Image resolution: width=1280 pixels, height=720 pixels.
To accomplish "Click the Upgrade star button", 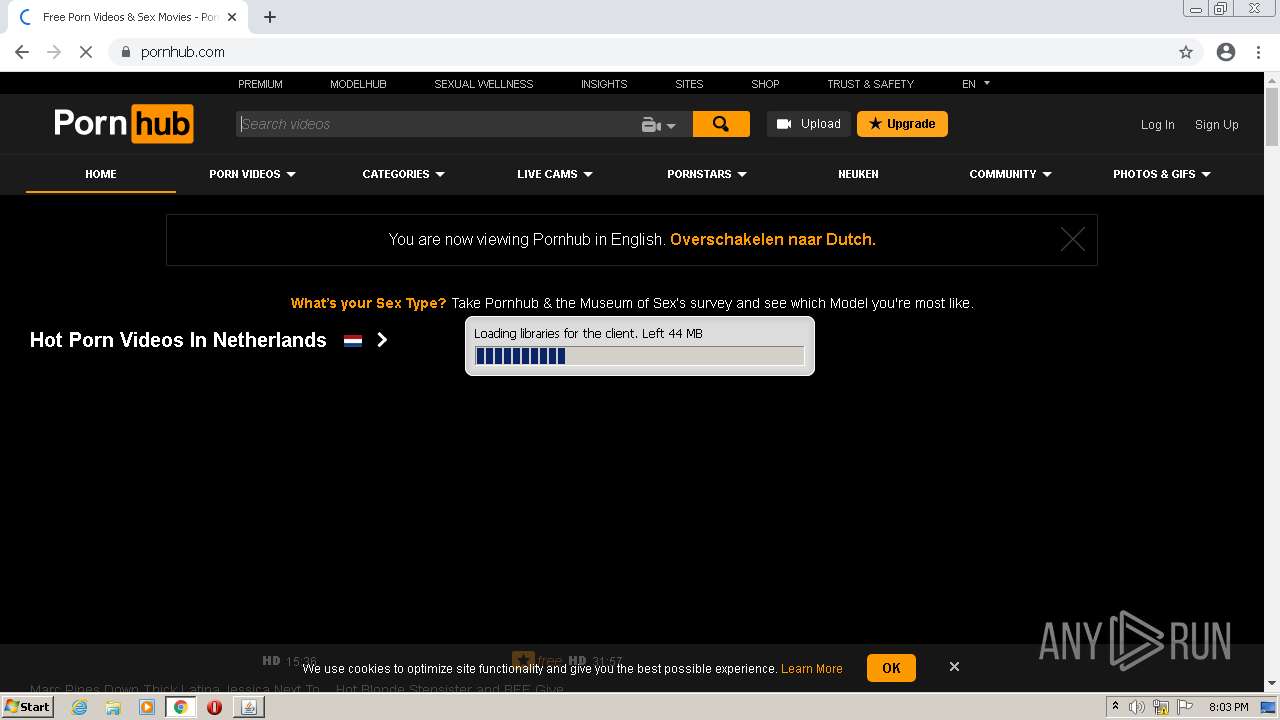I will coord(902,124).
